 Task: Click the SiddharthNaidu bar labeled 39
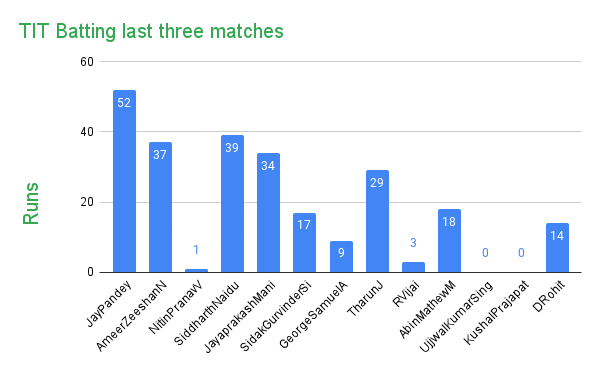232,204
